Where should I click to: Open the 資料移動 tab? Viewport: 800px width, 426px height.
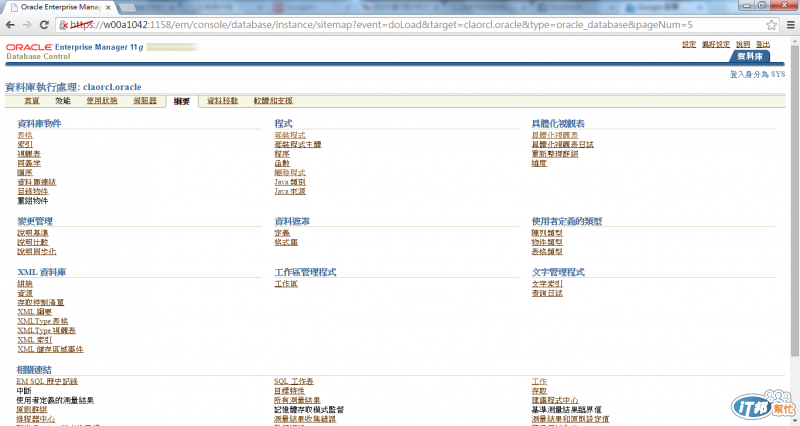[x=222, y=101]
